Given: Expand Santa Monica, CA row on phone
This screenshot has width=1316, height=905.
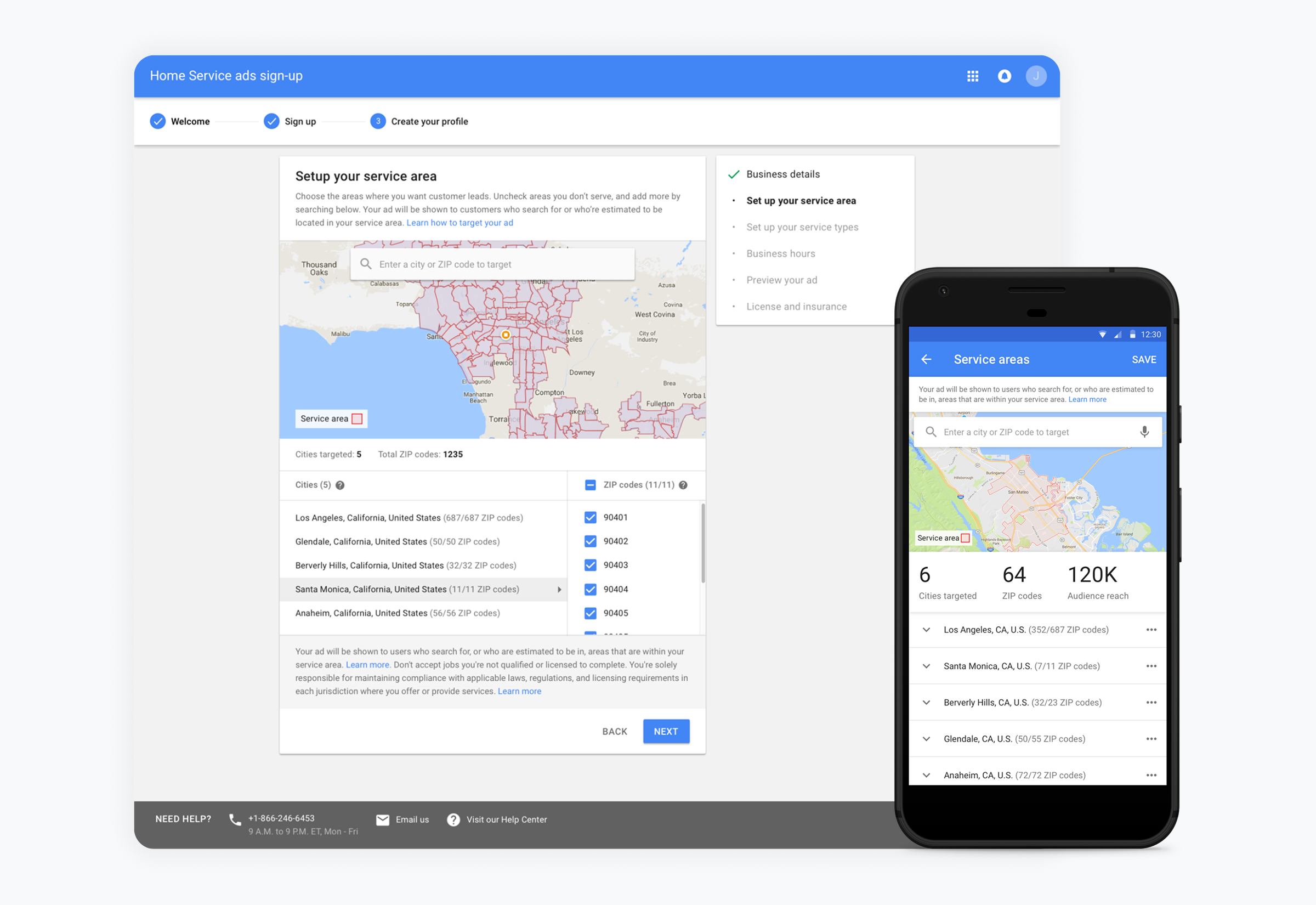Looking at the screenshot, I should click(x=926, y=666).
